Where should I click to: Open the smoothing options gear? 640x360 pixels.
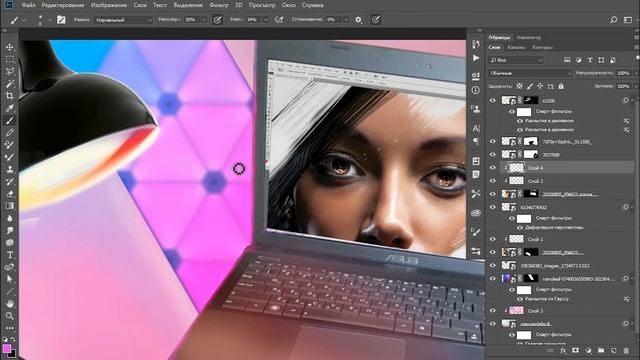click(x=358, y=20)
